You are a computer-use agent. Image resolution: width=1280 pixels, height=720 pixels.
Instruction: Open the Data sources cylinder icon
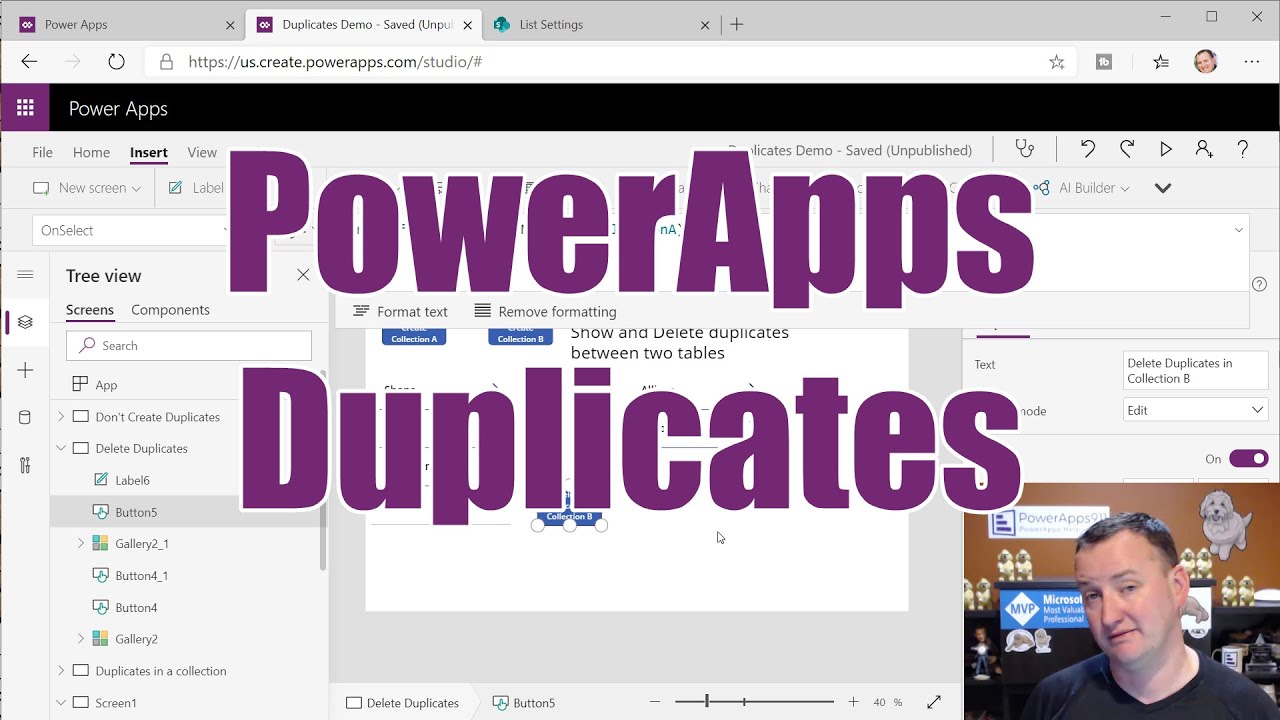pyautogui.click(x=25, y=418)
